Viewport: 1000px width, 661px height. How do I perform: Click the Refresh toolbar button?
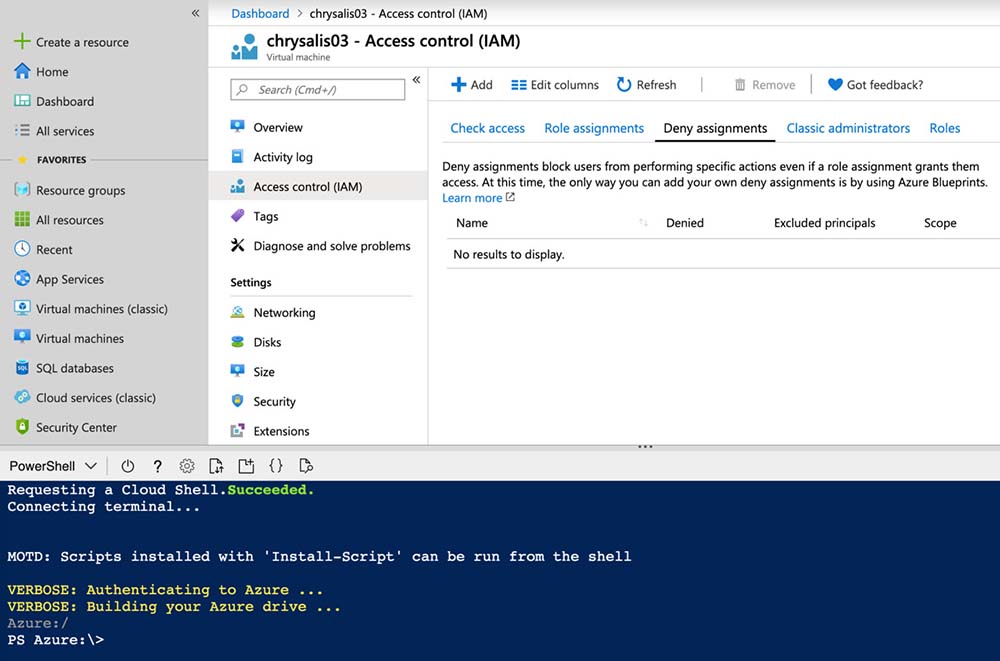click(646, 85)
